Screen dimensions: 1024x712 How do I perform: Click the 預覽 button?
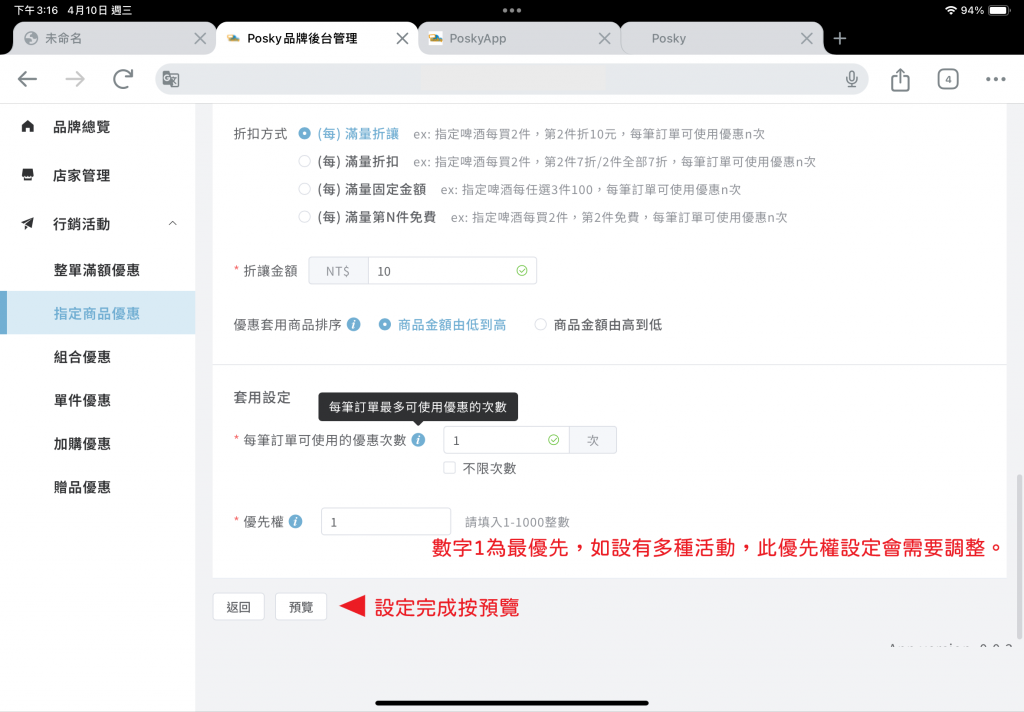[301, 607]
